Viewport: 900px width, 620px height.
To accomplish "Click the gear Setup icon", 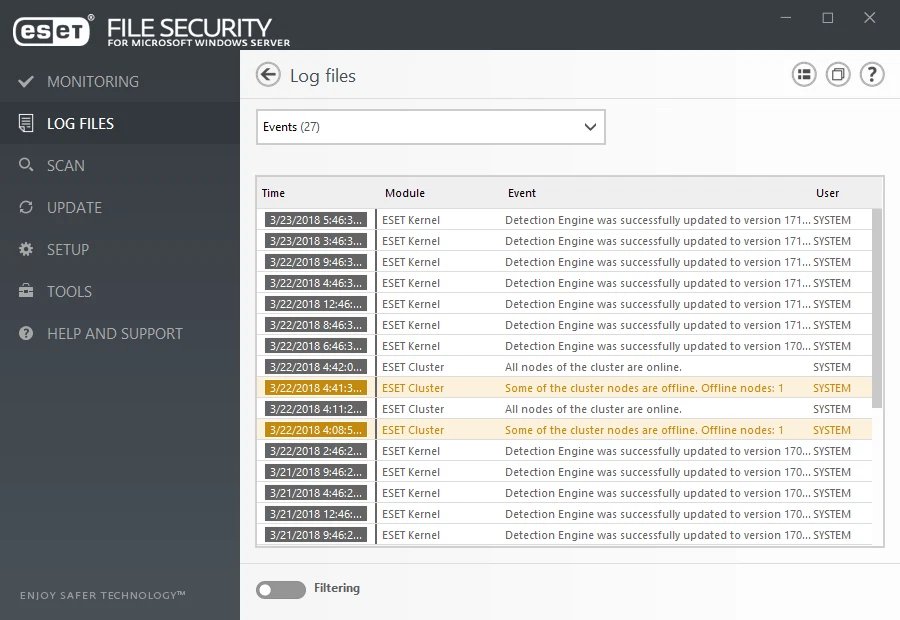I will [26, 249].
